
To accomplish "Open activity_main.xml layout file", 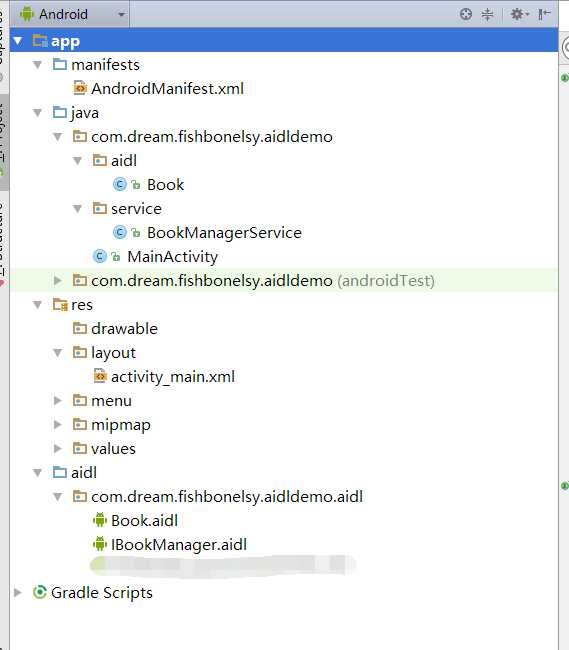I will pyautogui.click(x=173, y=377).
